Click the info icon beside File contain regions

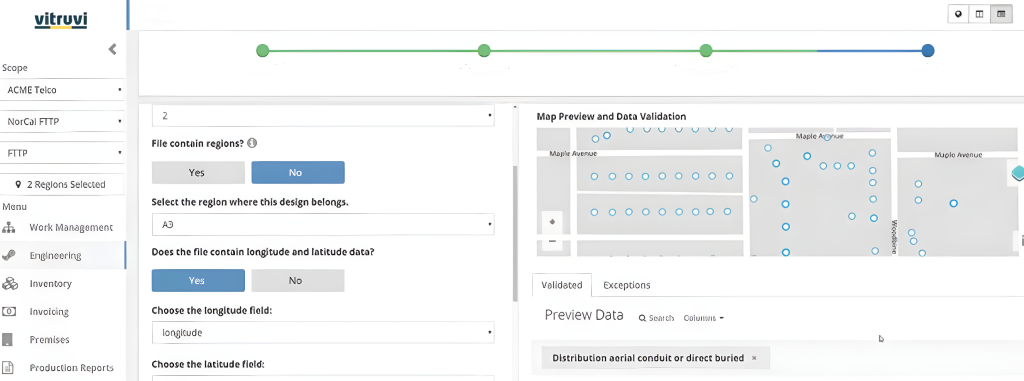pos(252,143)
